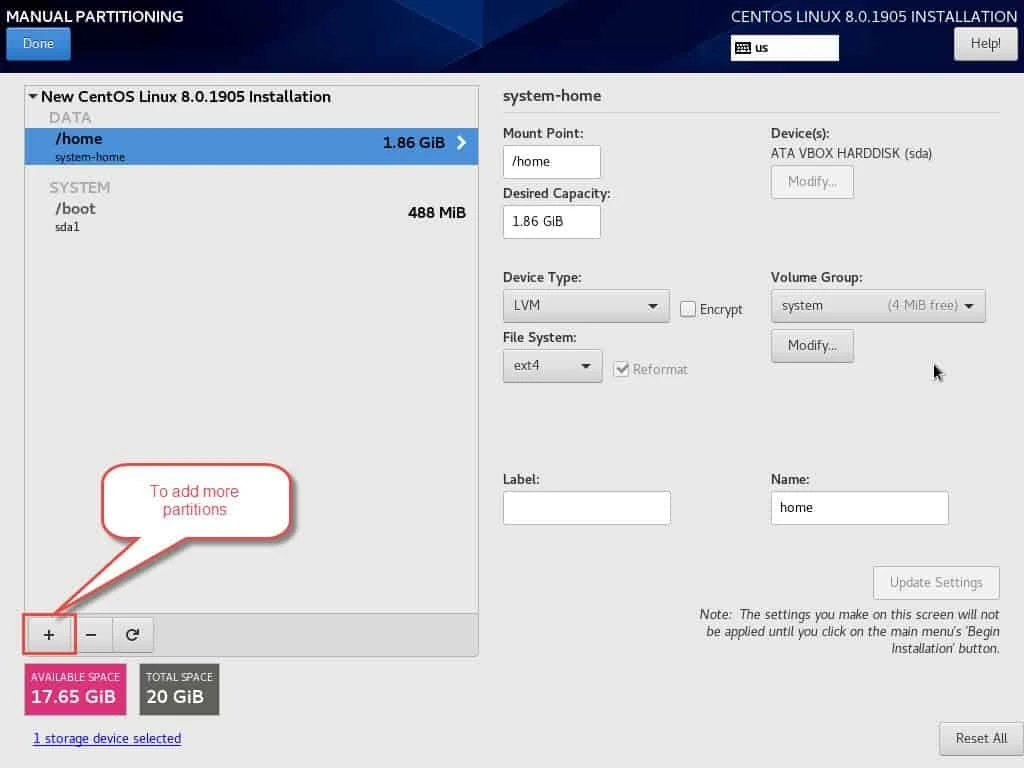Viewport: 1024px width, 768px height.
Task: Click the Update Settings button
Action: (936, 582)
